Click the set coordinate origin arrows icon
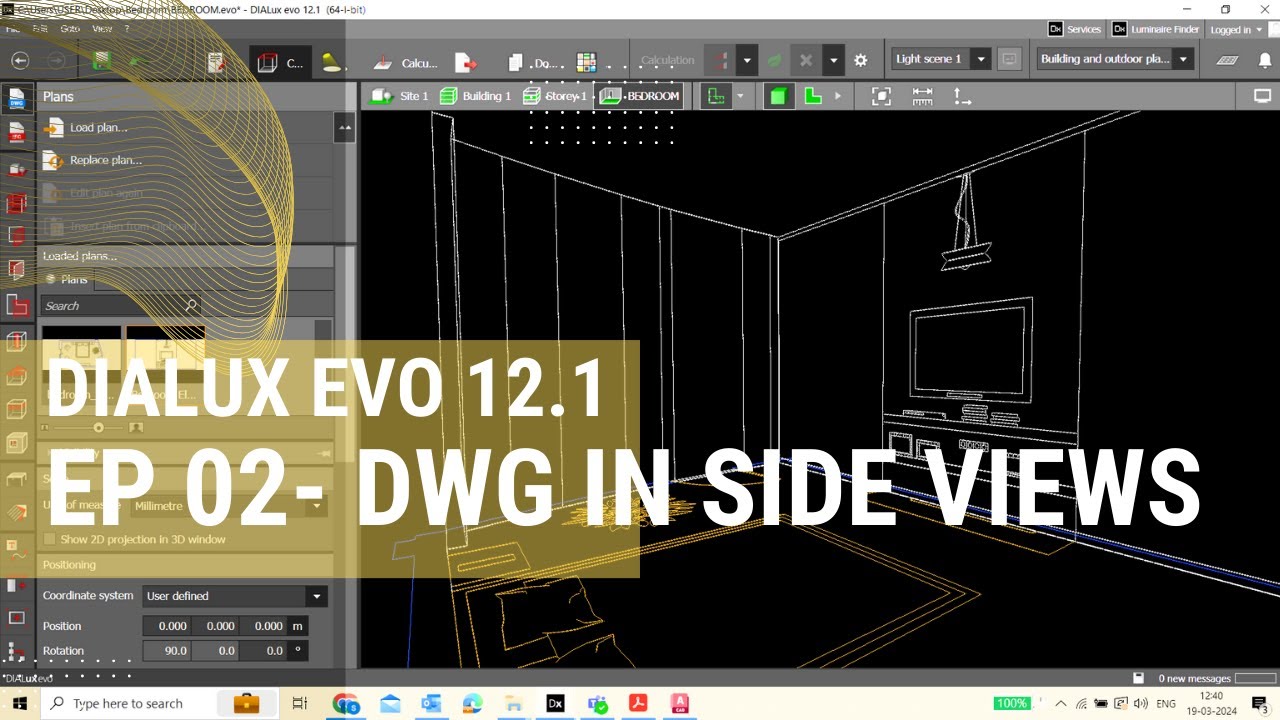The width and height of the screenshot is (1280, 720). click(961, 96)
